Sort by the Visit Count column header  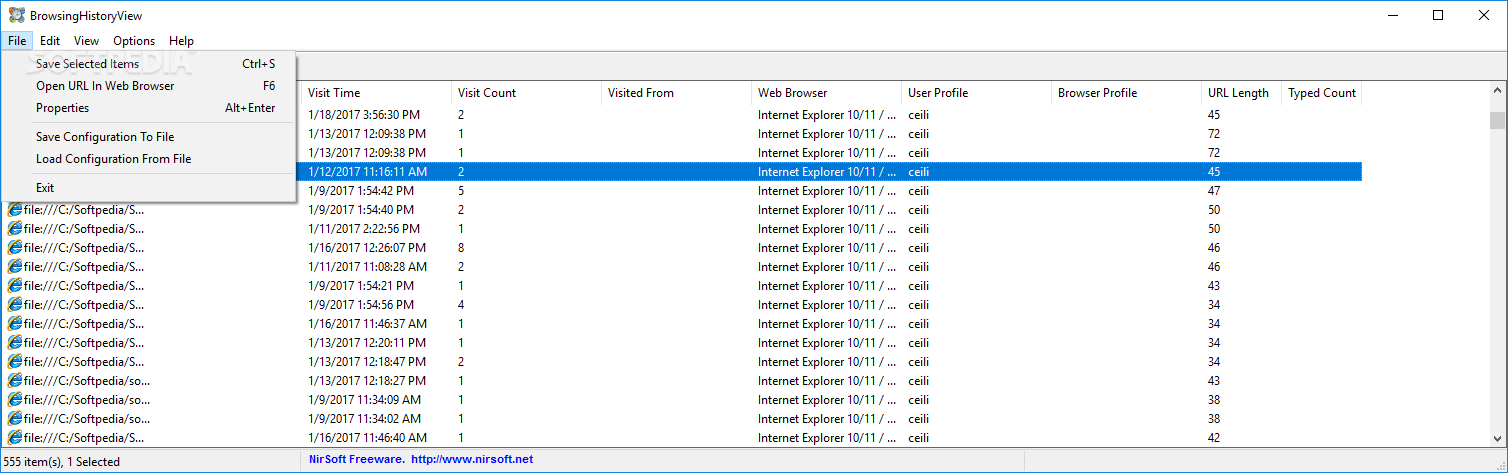click(526, 93)
